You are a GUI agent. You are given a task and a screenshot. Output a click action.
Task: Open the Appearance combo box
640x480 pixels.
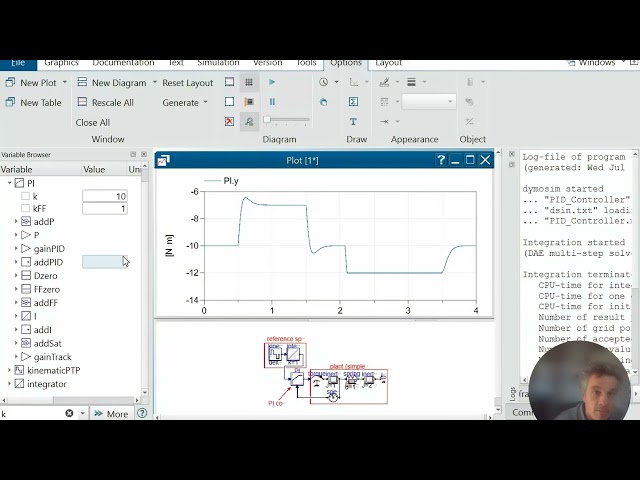[x=428, y=102]
